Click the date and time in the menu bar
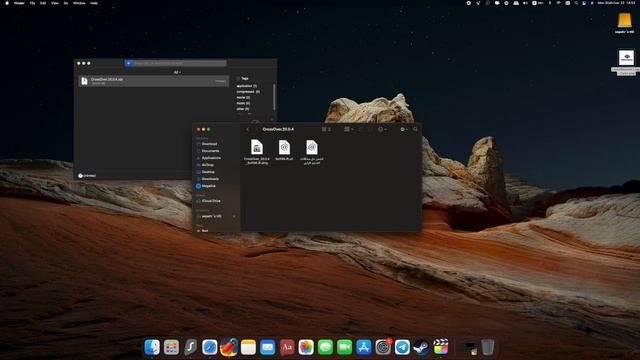Screen dimensions: 640x360 [x=616, y=3]
